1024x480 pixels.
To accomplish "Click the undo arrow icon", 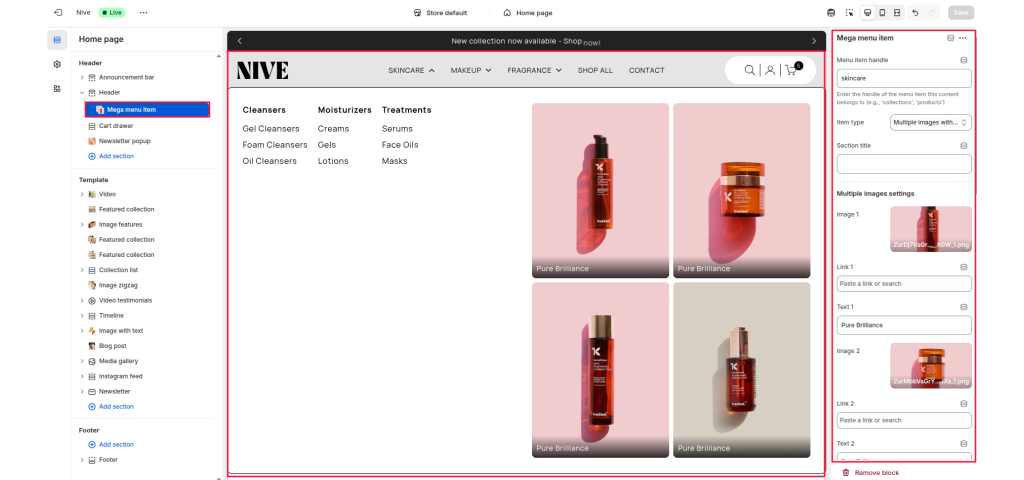I will pos(915,13).
